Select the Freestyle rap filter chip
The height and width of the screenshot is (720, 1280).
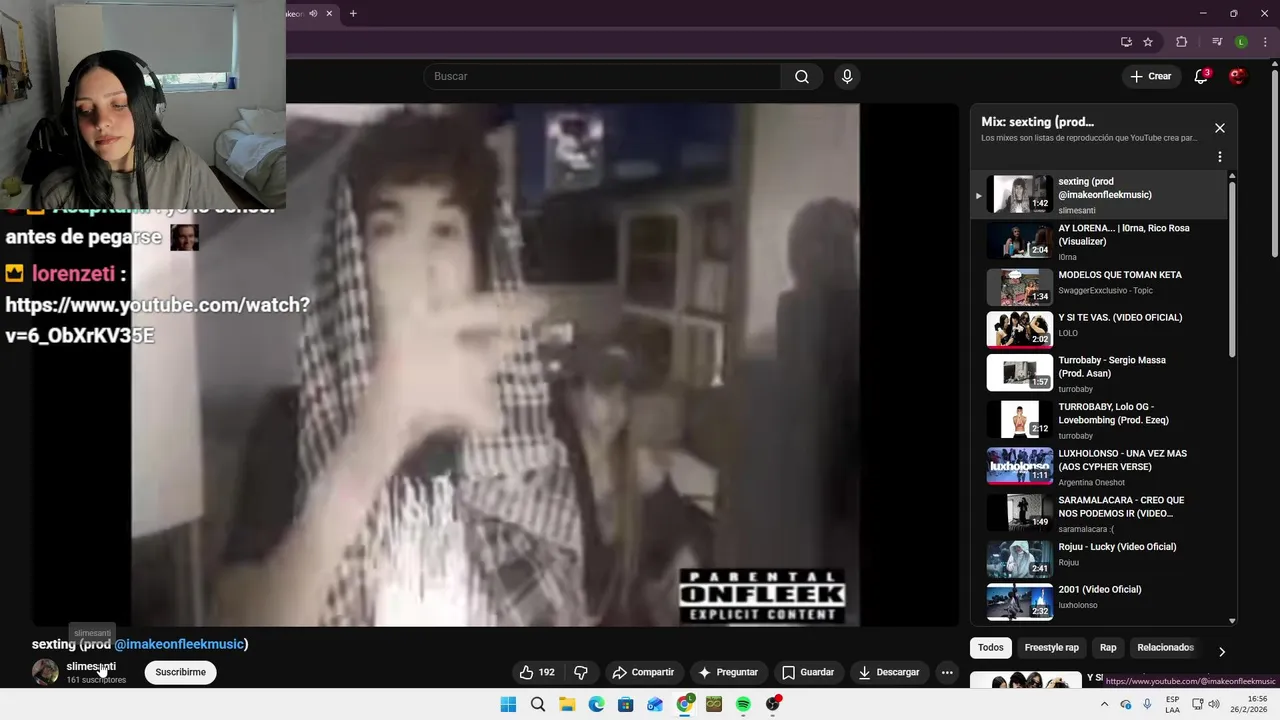(1052, 648)
